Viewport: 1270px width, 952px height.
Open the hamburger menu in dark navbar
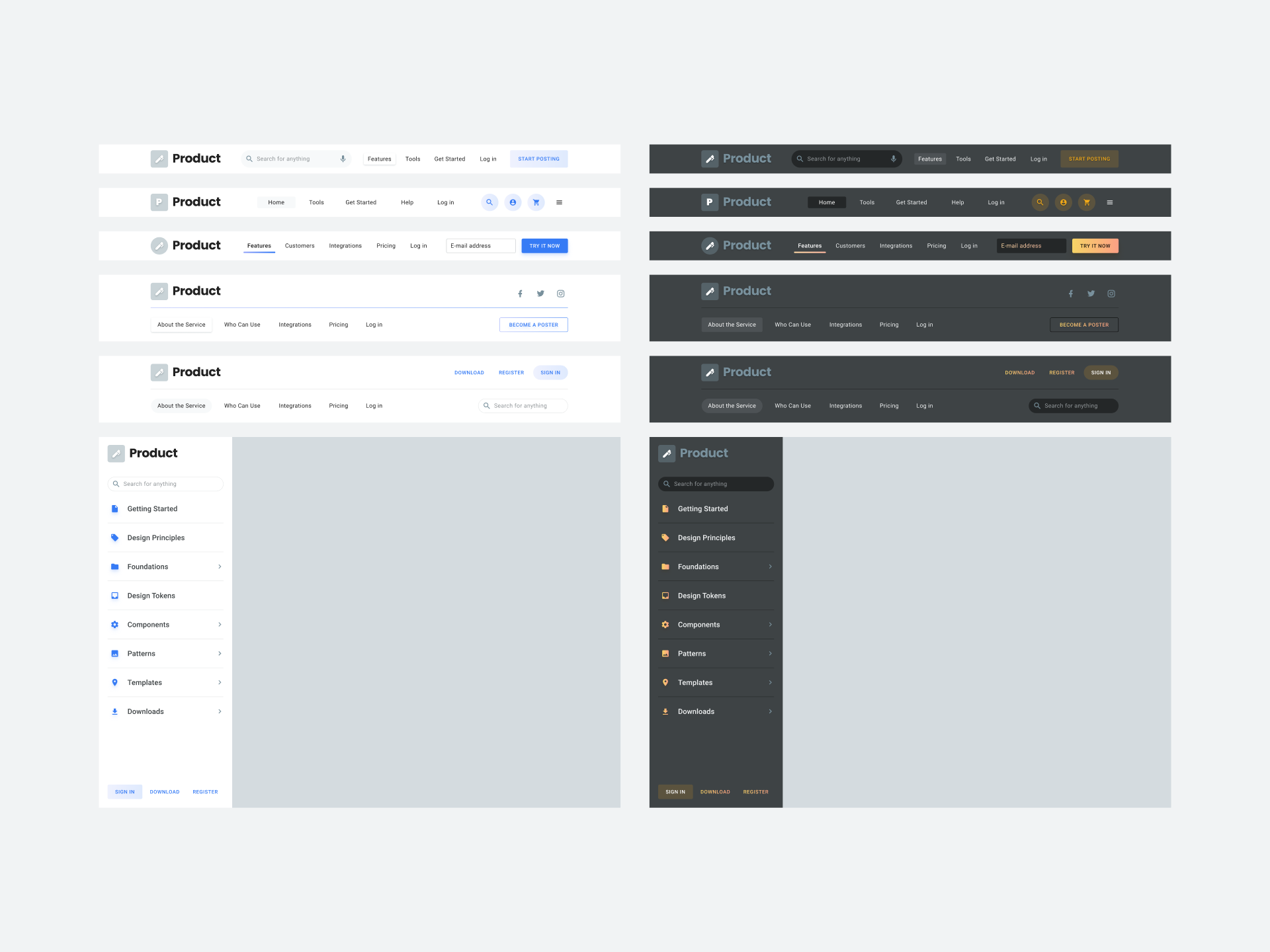coord(1110,202)
